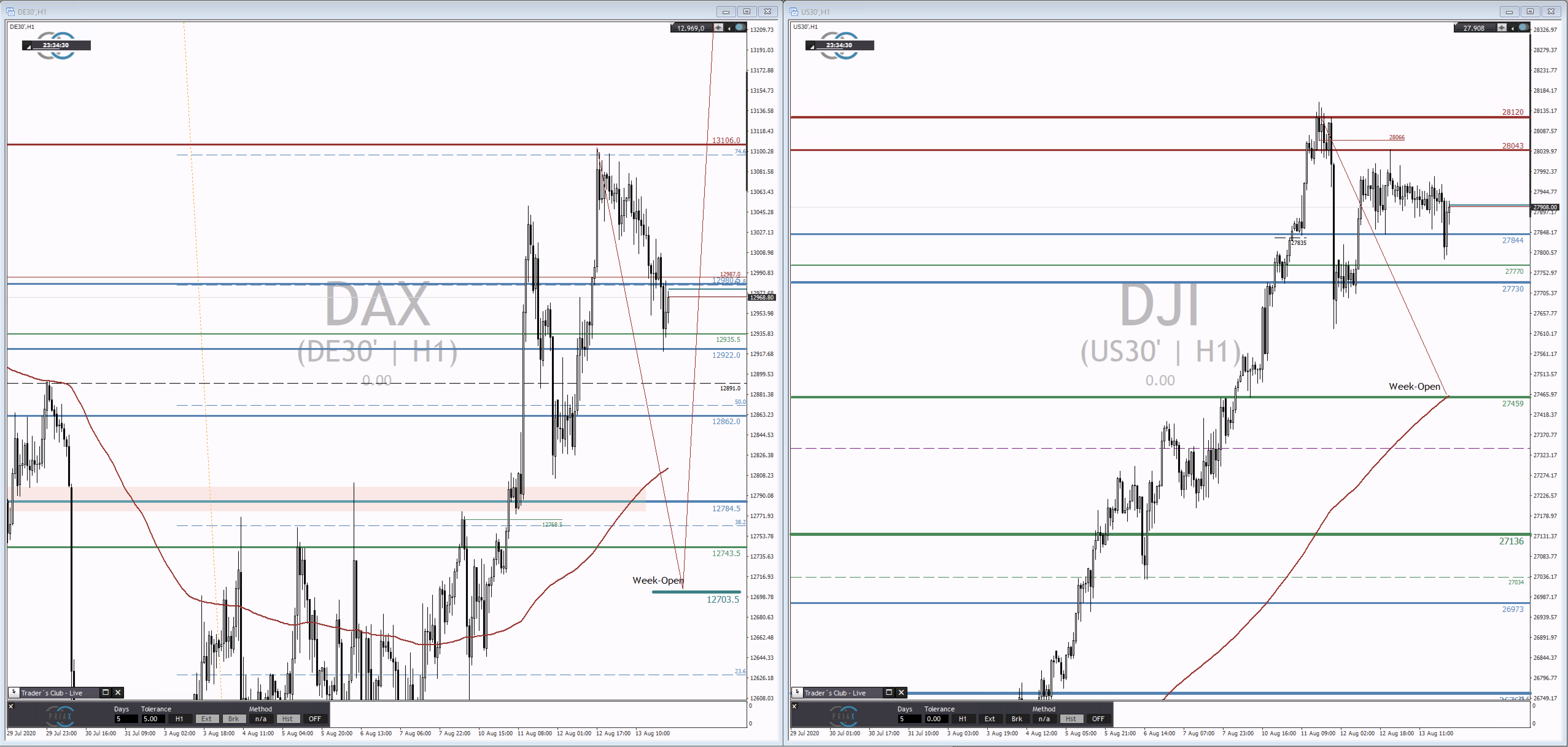Image resolution: width=1568 pixels, height=747 pixels.
Task: Click the current price tag 27908.00 on DJI axis
Action: point(1545,207)
